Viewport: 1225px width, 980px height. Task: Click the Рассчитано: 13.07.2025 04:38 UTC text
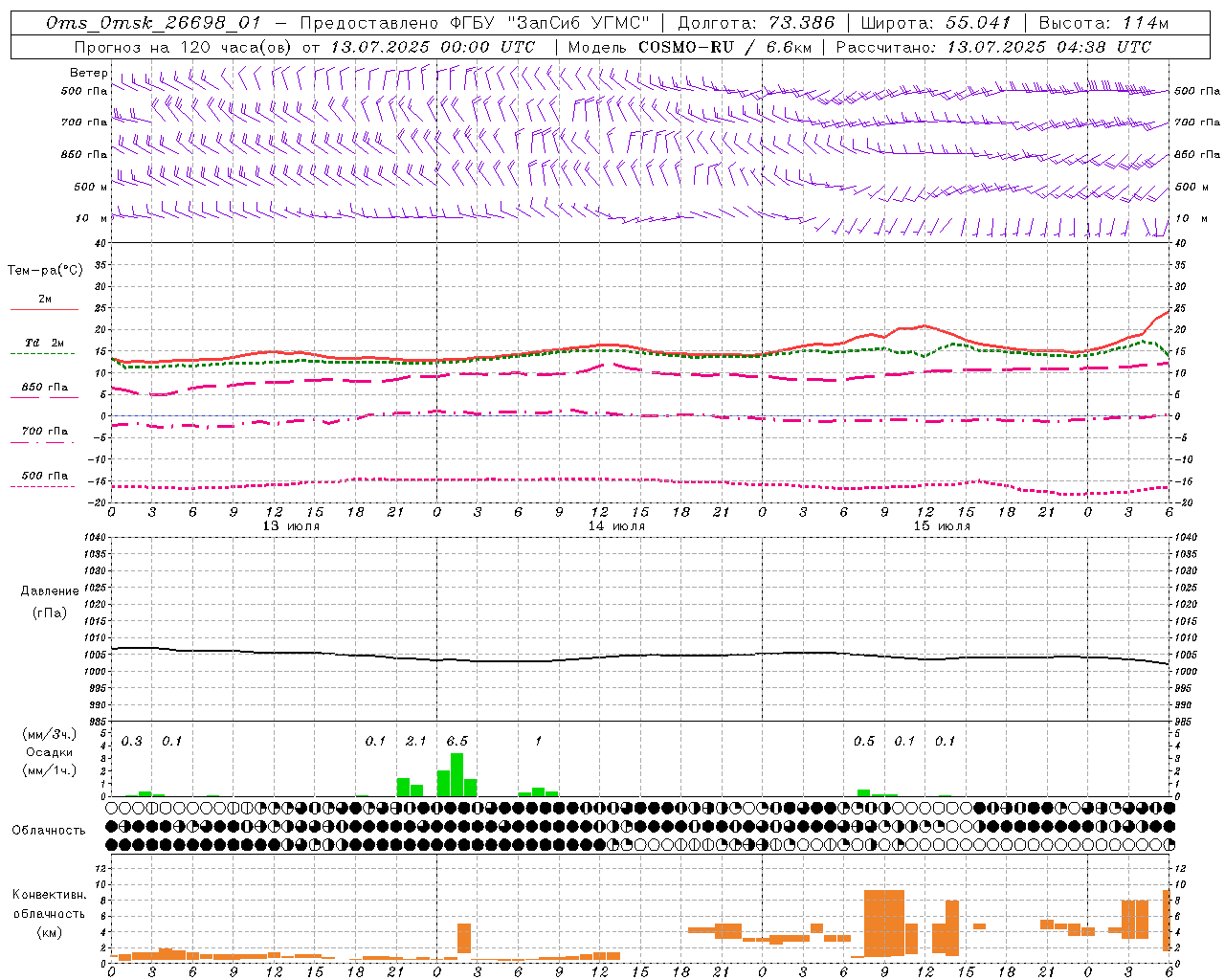point(993,46)
